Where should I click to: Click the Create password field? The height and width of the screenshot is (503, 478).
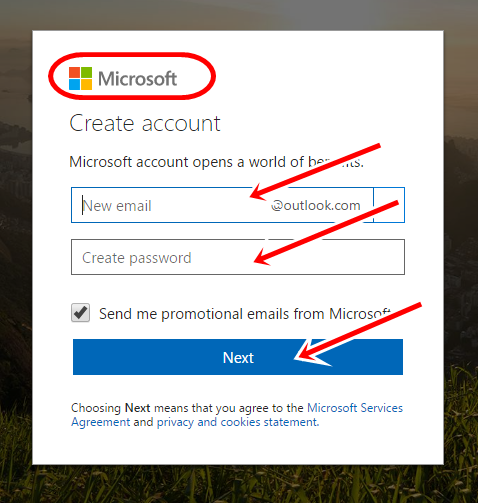tap(238, 257)
